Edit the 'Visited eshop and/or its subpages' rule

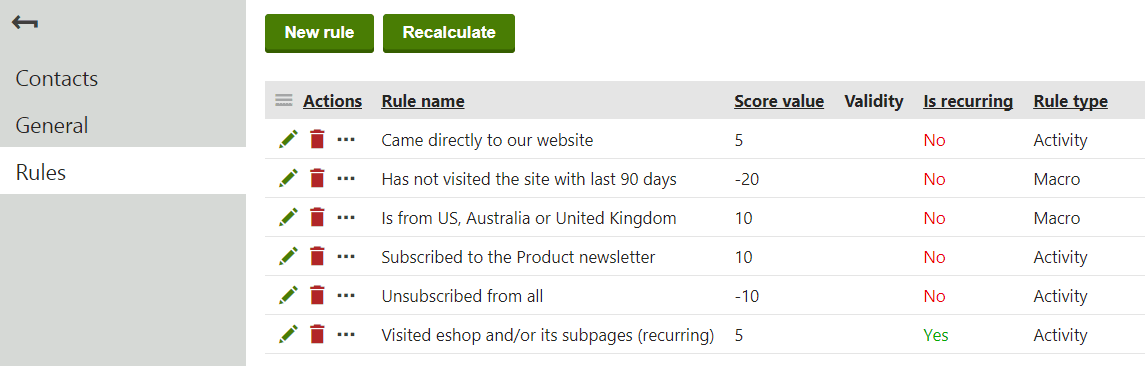coord(288,335)
